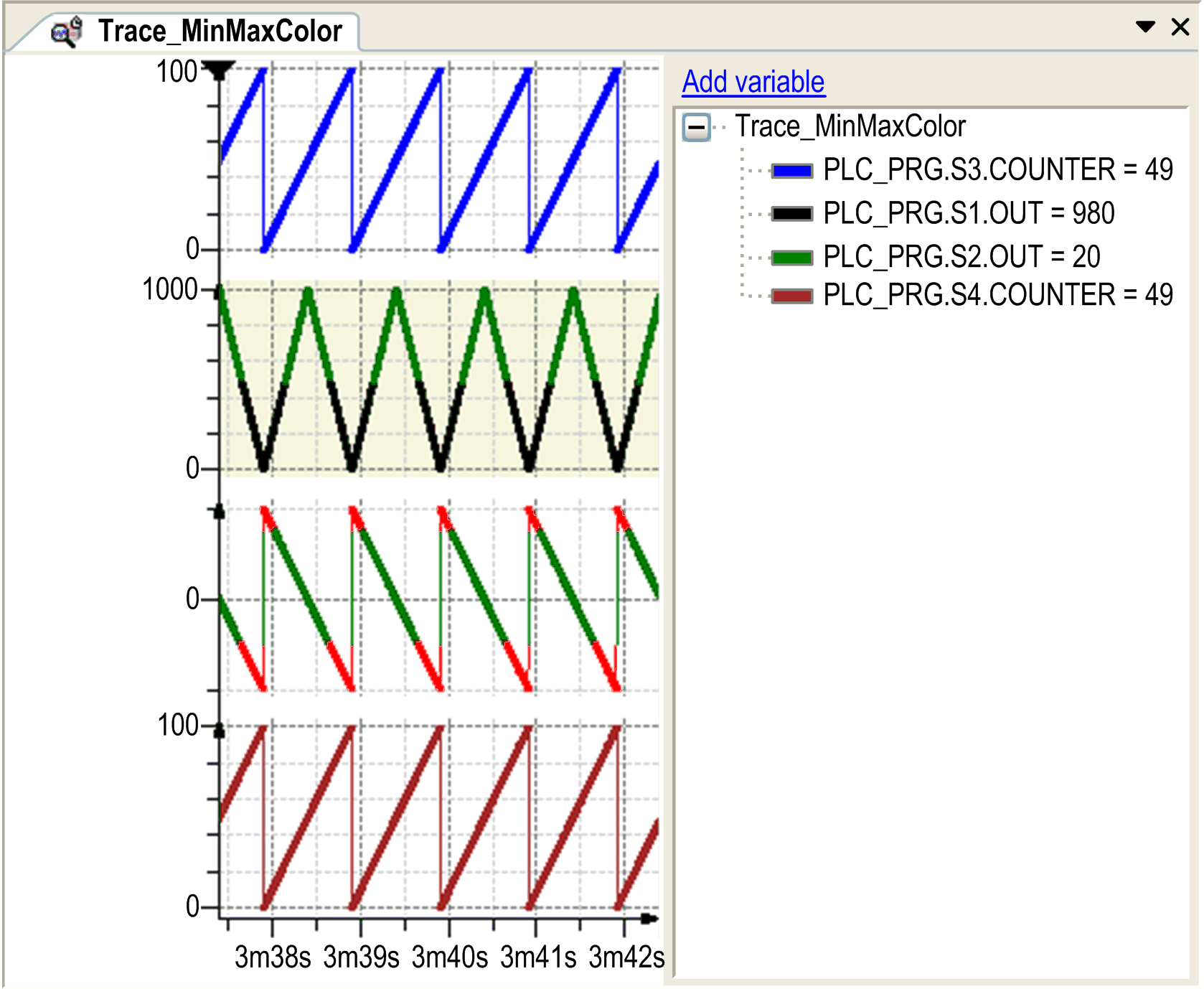The height and width of the screenshot is (989, 1204).
Task: Select the PLC_PRG.S1.OUT variable entry
Action: pos(969,214)
